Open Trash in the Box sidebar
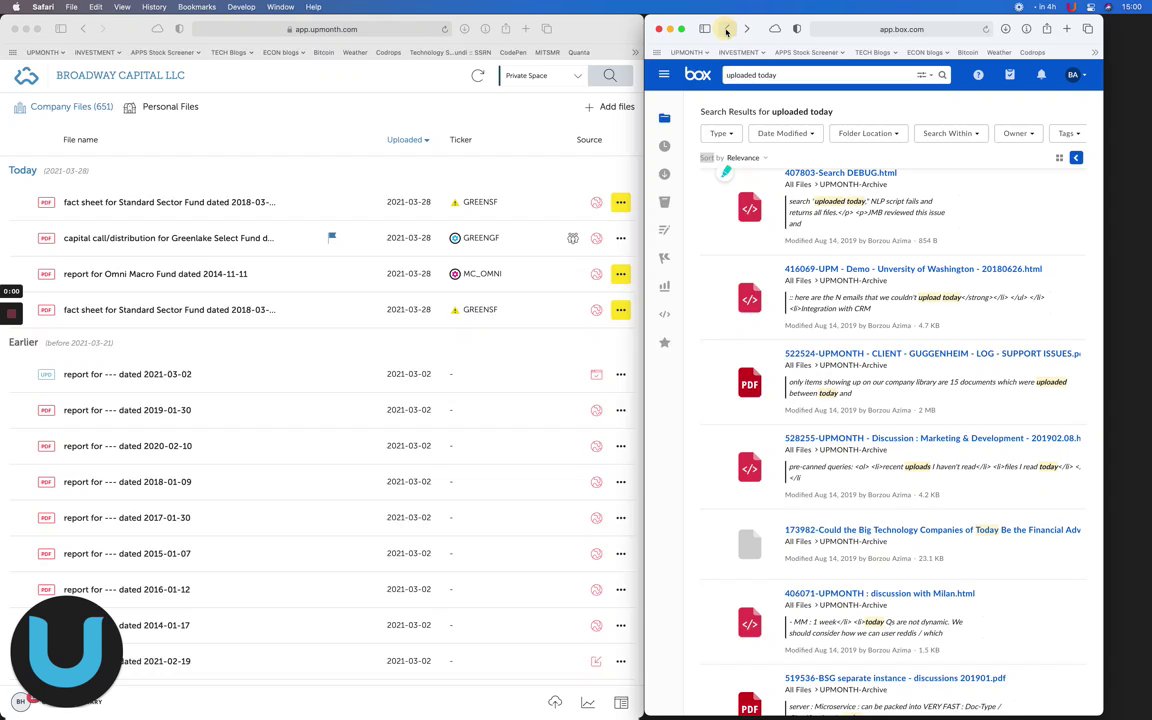Screen dimensions: 1152x720 click(665, 202)
